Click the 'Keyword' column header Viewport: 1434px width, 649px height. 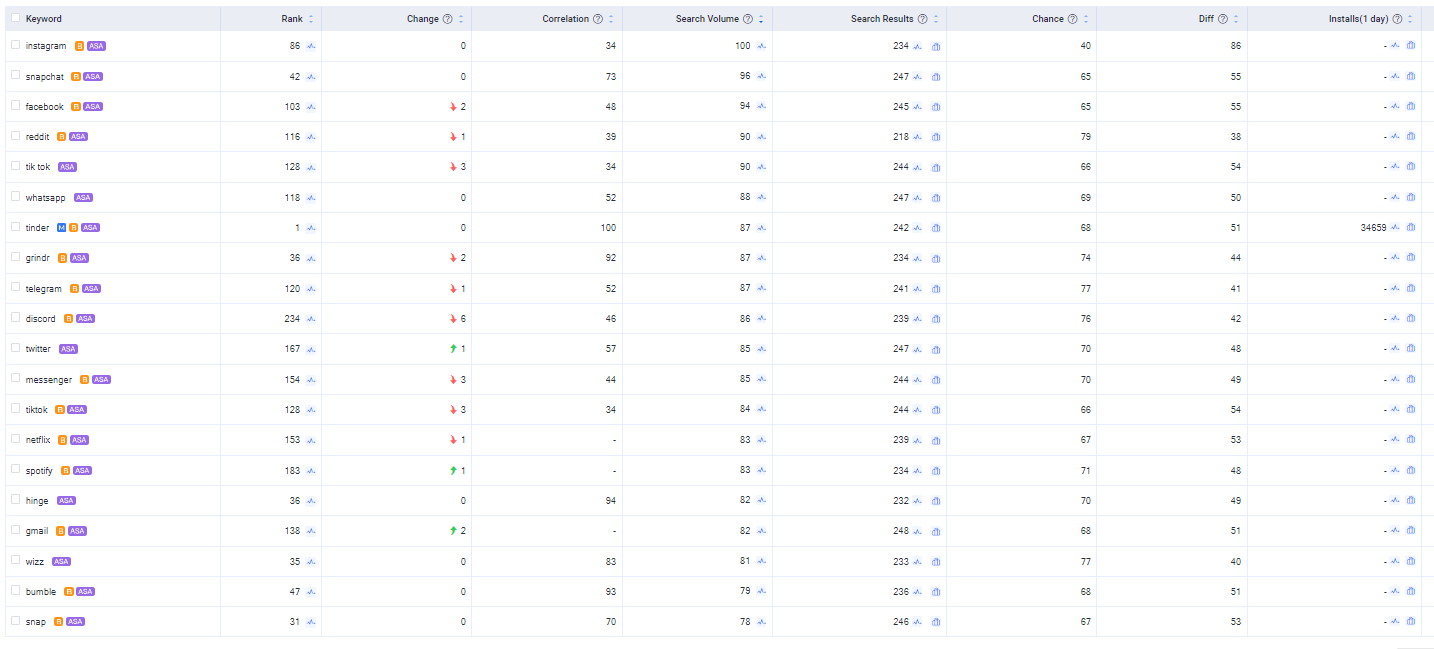(43, 19)
